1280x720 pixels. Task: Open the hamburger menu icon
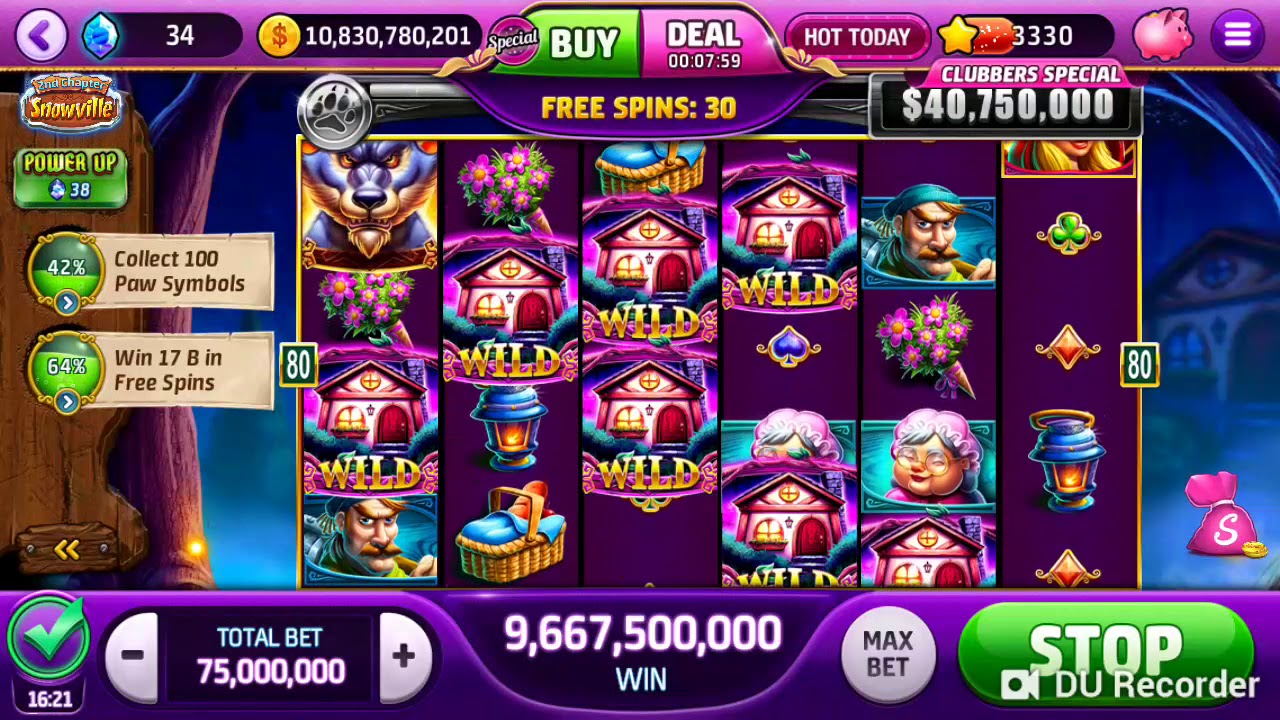click(x=1237, y=36)
